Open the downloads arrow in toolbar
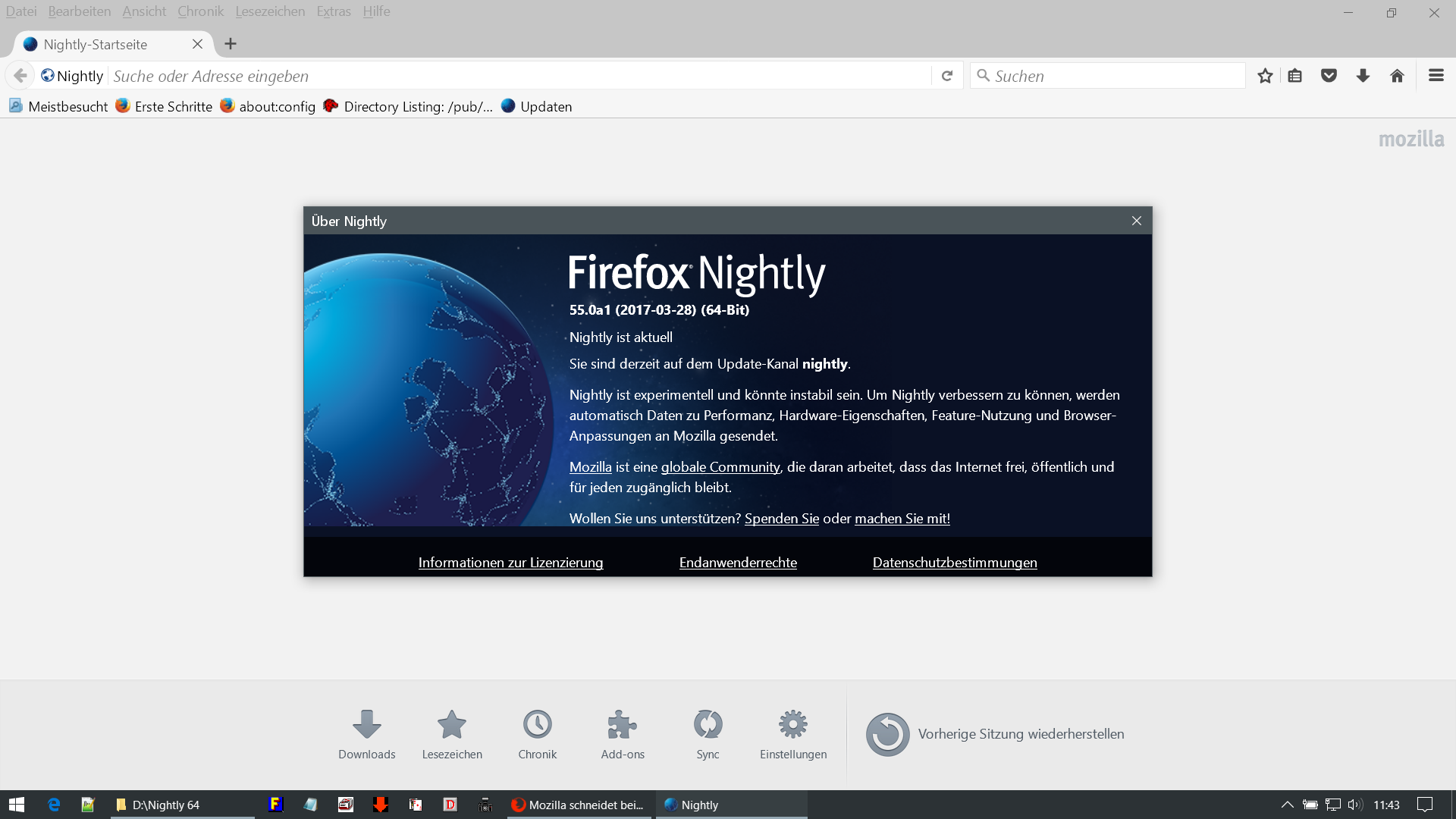Viewport: 1456px width, 819px height. 1363,76
